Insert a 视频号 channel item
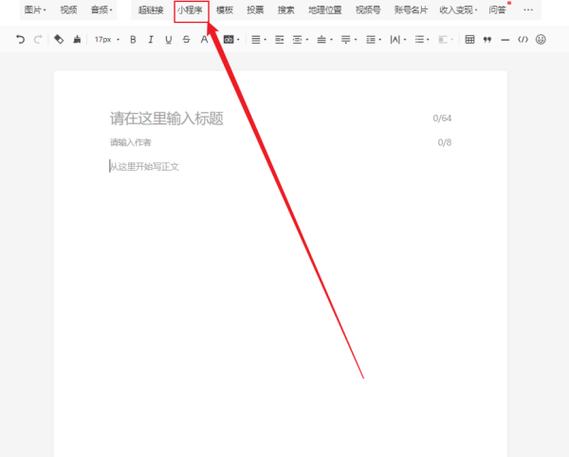Viewport: 569px width, 457px height. pos(368,10)
